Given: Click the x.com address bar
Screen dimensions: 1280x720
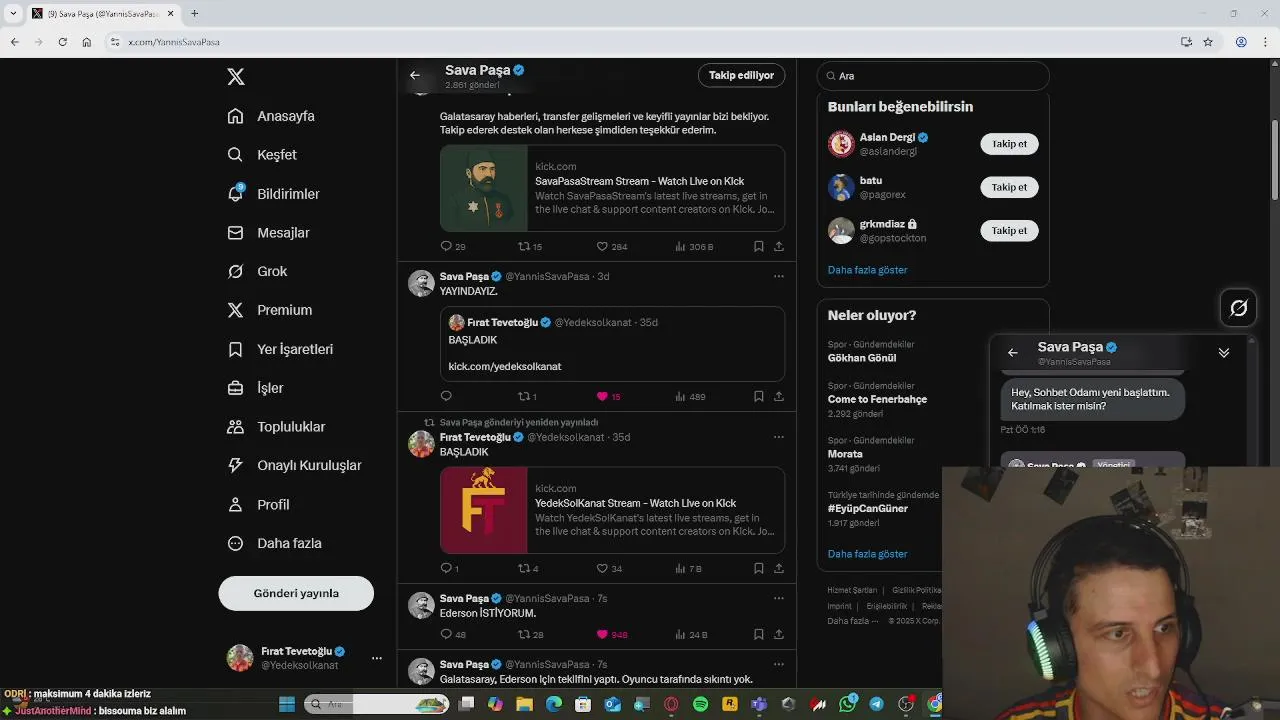Looking at the screenshot, I should tap(640, 42).
